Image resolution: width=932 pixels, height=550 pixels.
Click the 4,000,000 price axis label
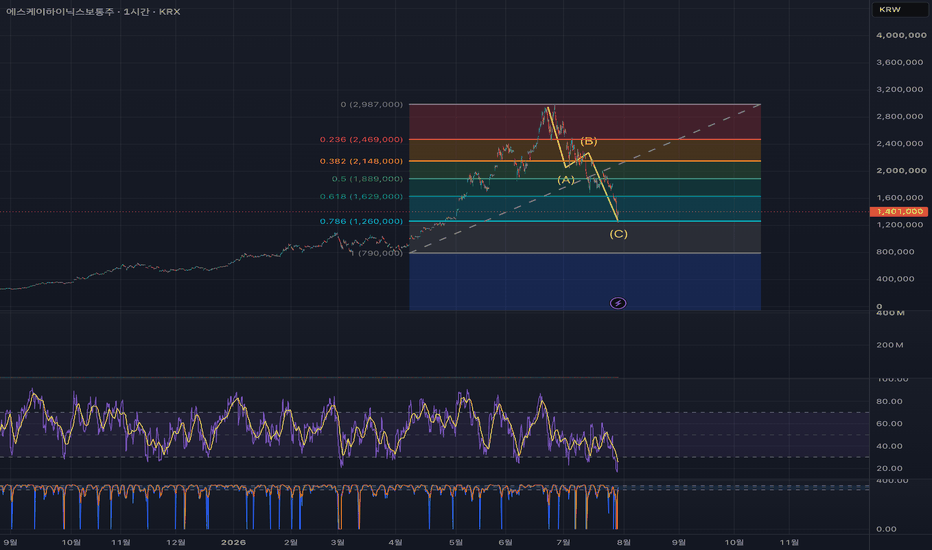(901, 35)
